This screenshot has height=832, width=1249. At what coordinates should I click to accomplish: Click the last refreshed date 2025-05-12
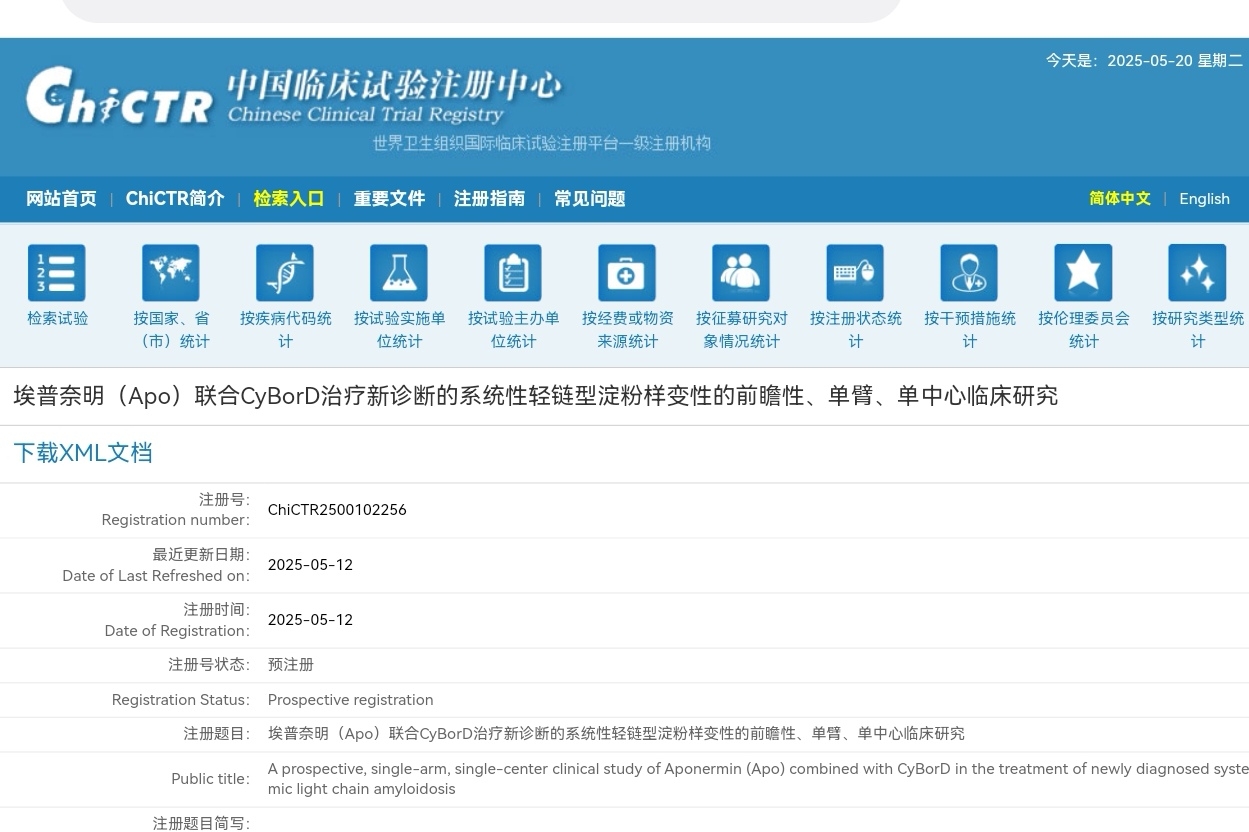click(x=310, y=565)
